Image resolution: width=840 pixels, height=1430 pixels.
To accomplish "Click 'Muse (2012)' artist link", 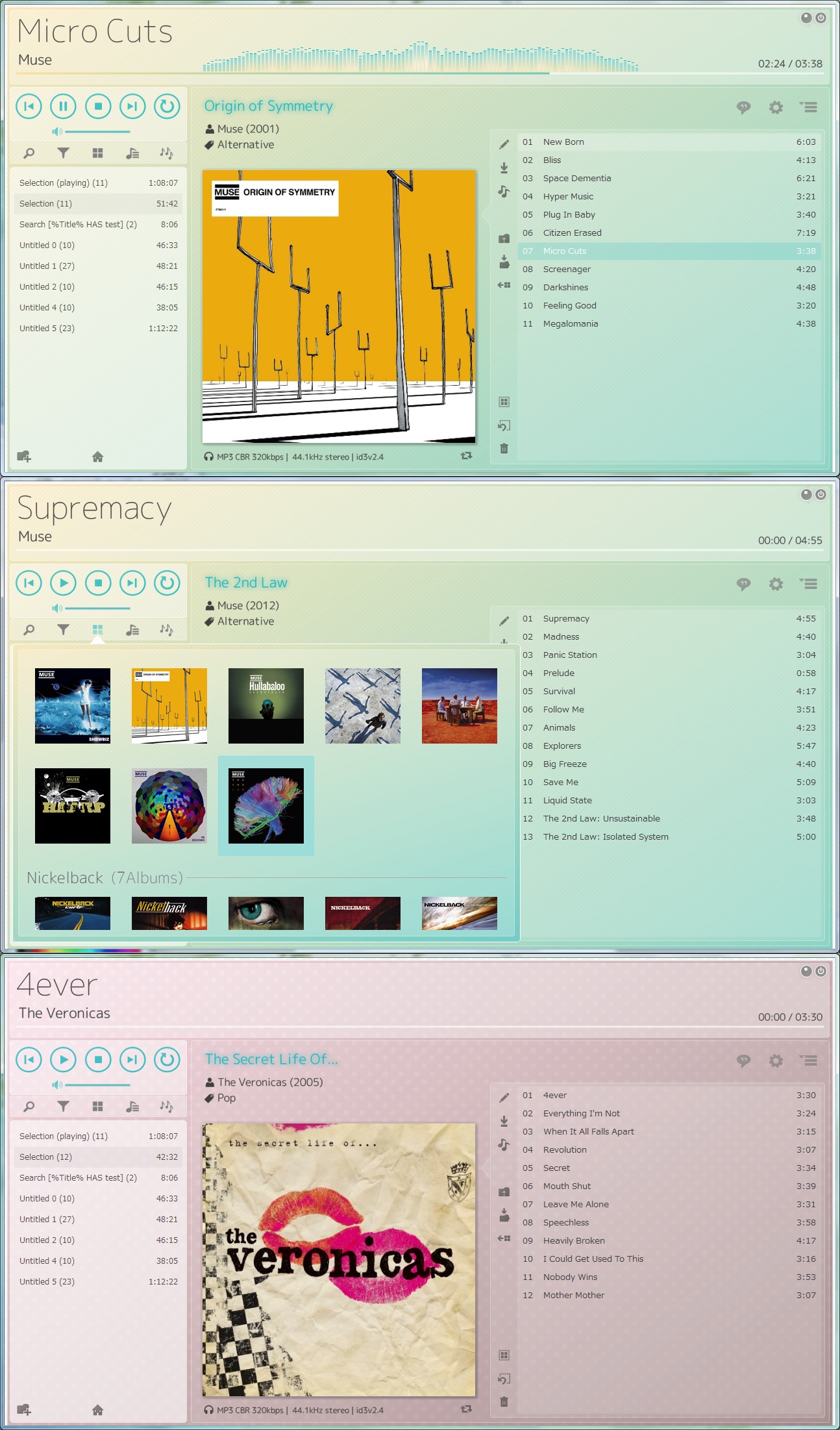I will coord(248,605).
